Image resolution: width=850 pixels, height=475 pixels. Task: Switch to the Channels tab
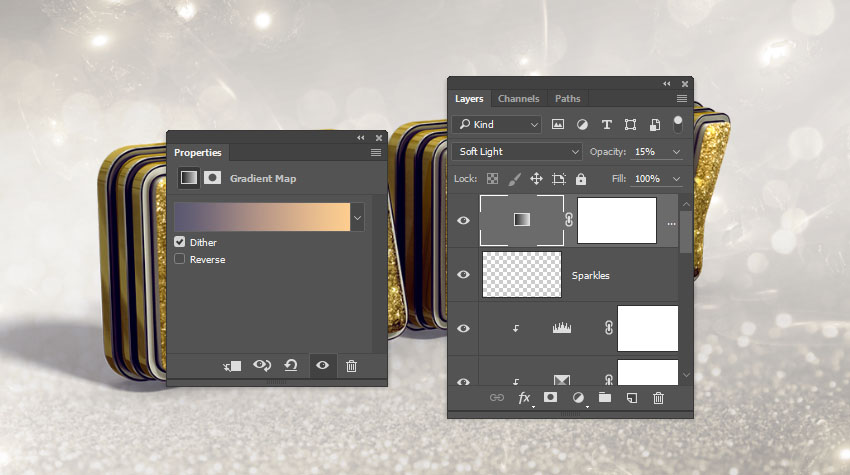[518, 99]
